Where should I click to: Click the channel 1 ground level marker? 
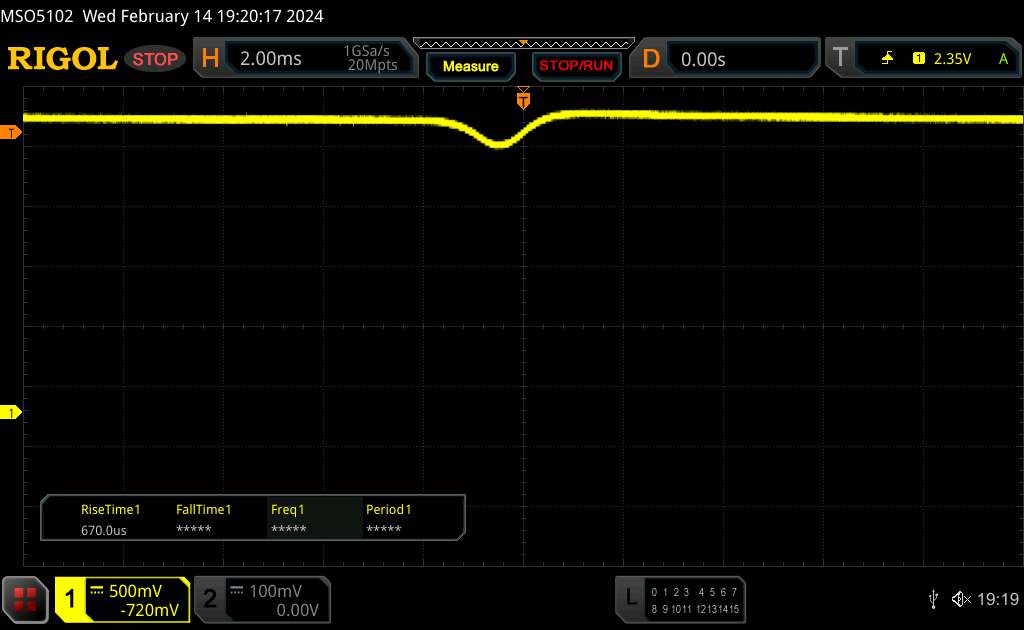[x=10, y=412]
